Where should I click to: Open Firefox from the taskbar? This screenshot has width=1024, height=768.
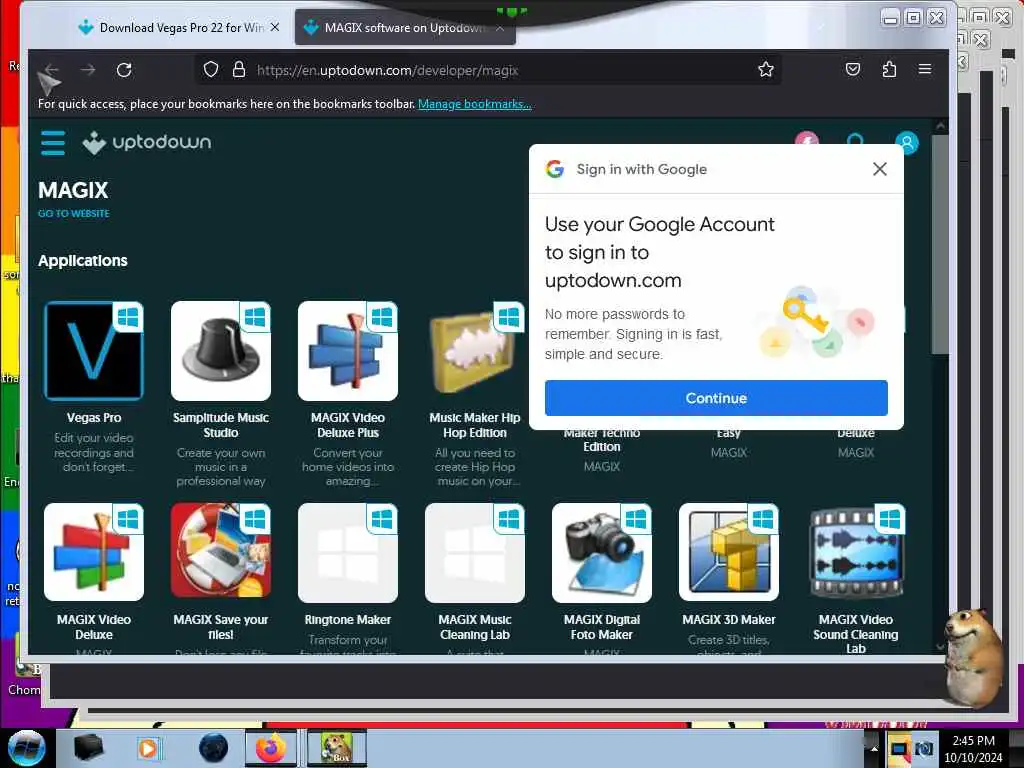point(270,748)
